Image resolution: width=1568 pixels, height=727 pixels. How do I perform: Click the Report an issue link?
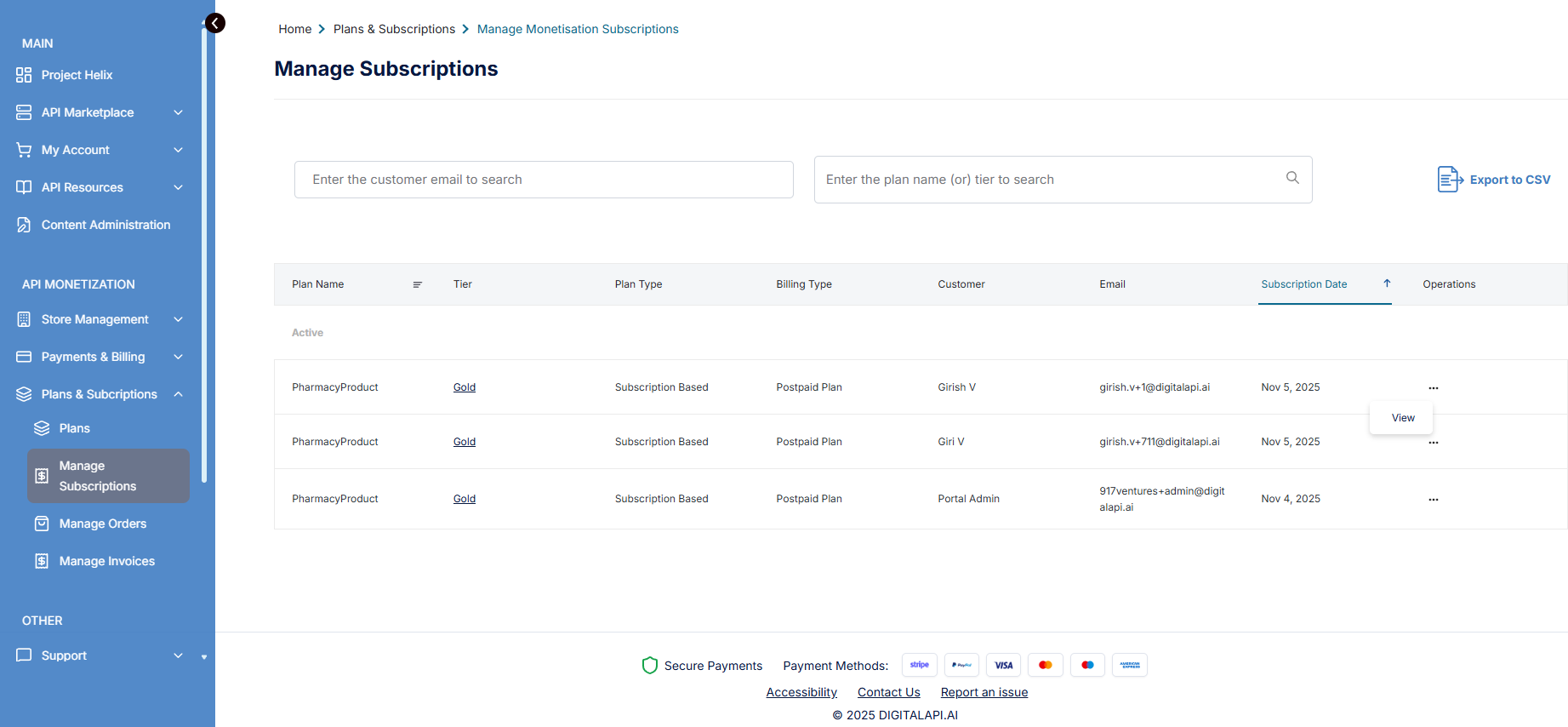click(984, 692)
